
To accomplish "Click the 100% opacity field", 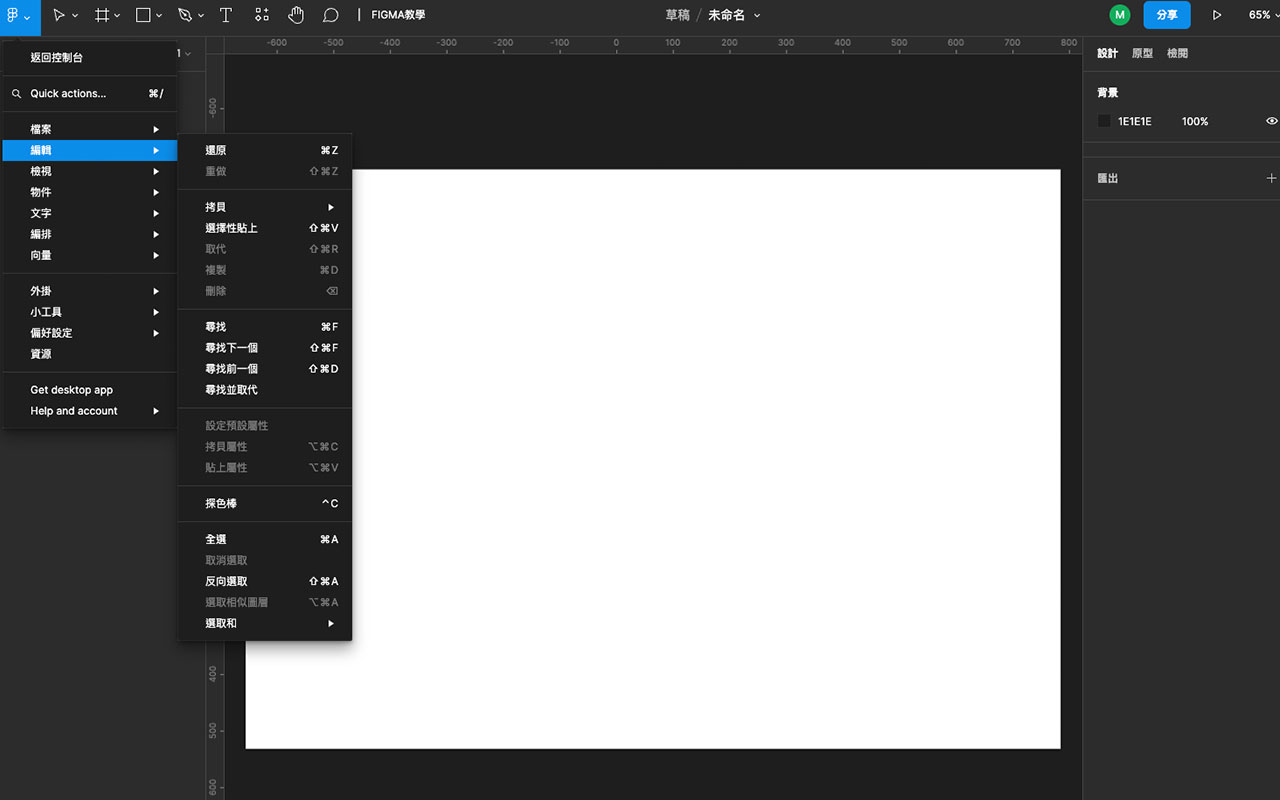I will pyautogui.click(x=1195, y=121).
